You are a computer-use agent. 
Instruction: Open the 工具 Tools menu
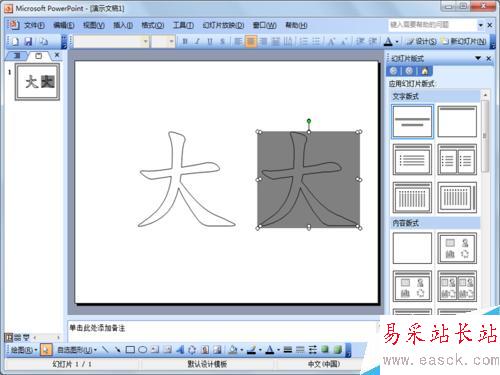point(183,25)
